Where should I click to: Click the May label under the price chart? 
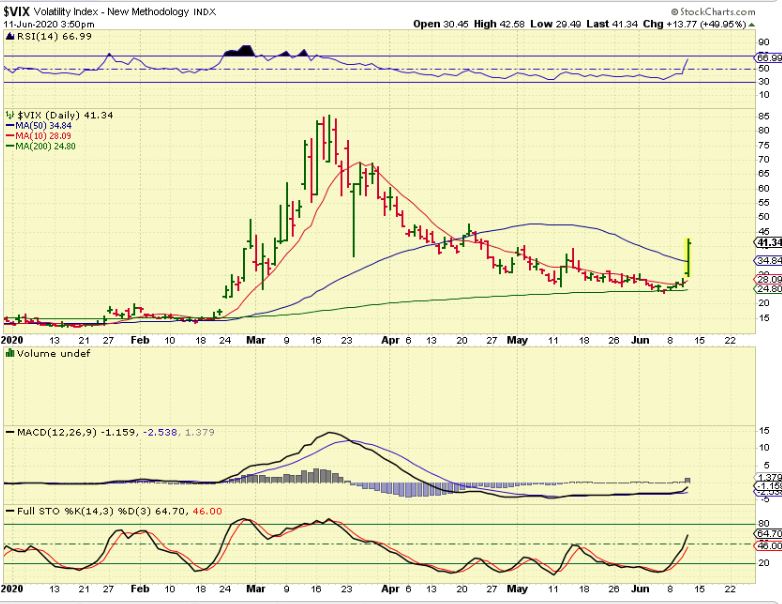[517, 340]
